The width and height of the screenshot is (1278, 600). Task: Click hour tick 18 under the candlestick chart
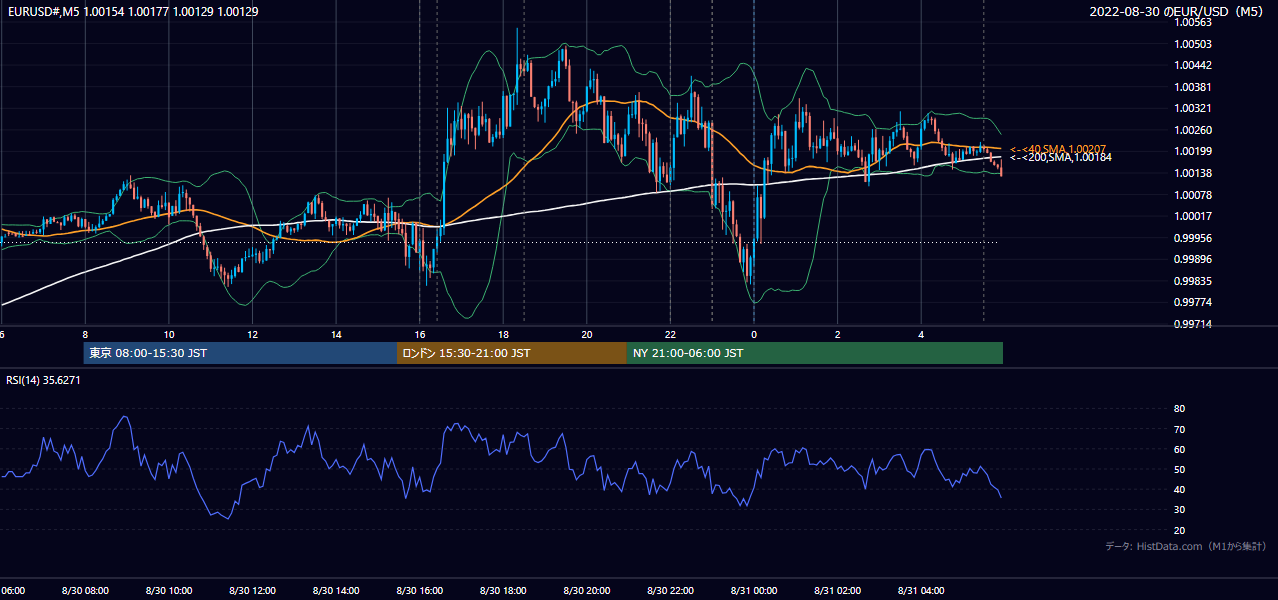pos(504,334)
